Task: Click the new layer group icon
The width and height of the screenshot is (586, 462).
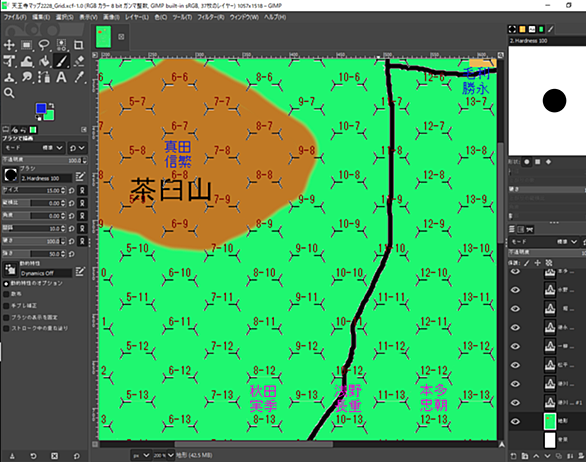Action: coord(525,456)
